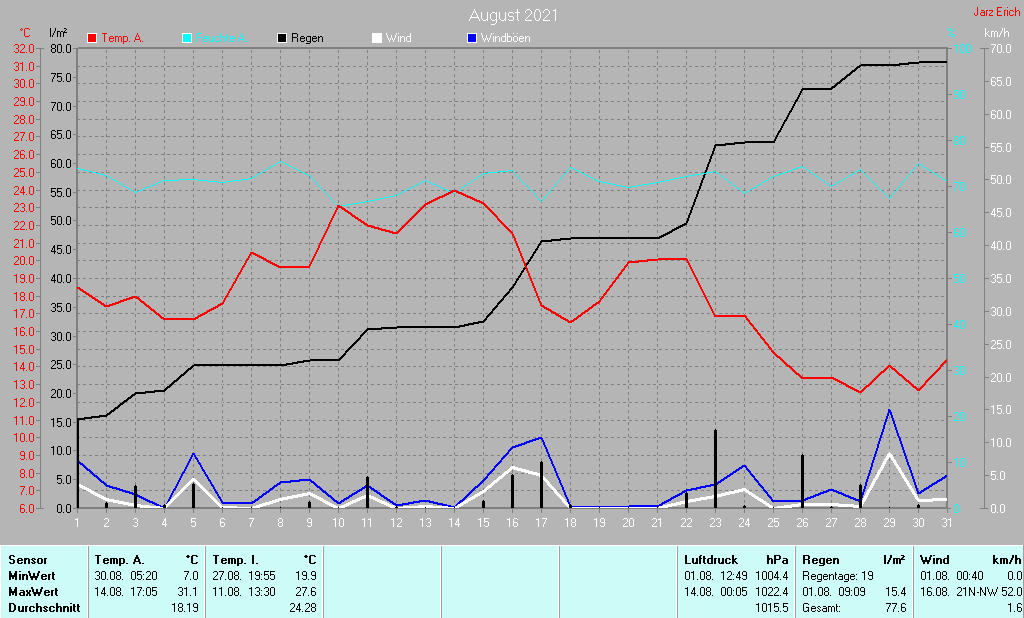Screen dimensions: 1024x618
Task: Select the Regen legend label
Action: coord(307,38)
